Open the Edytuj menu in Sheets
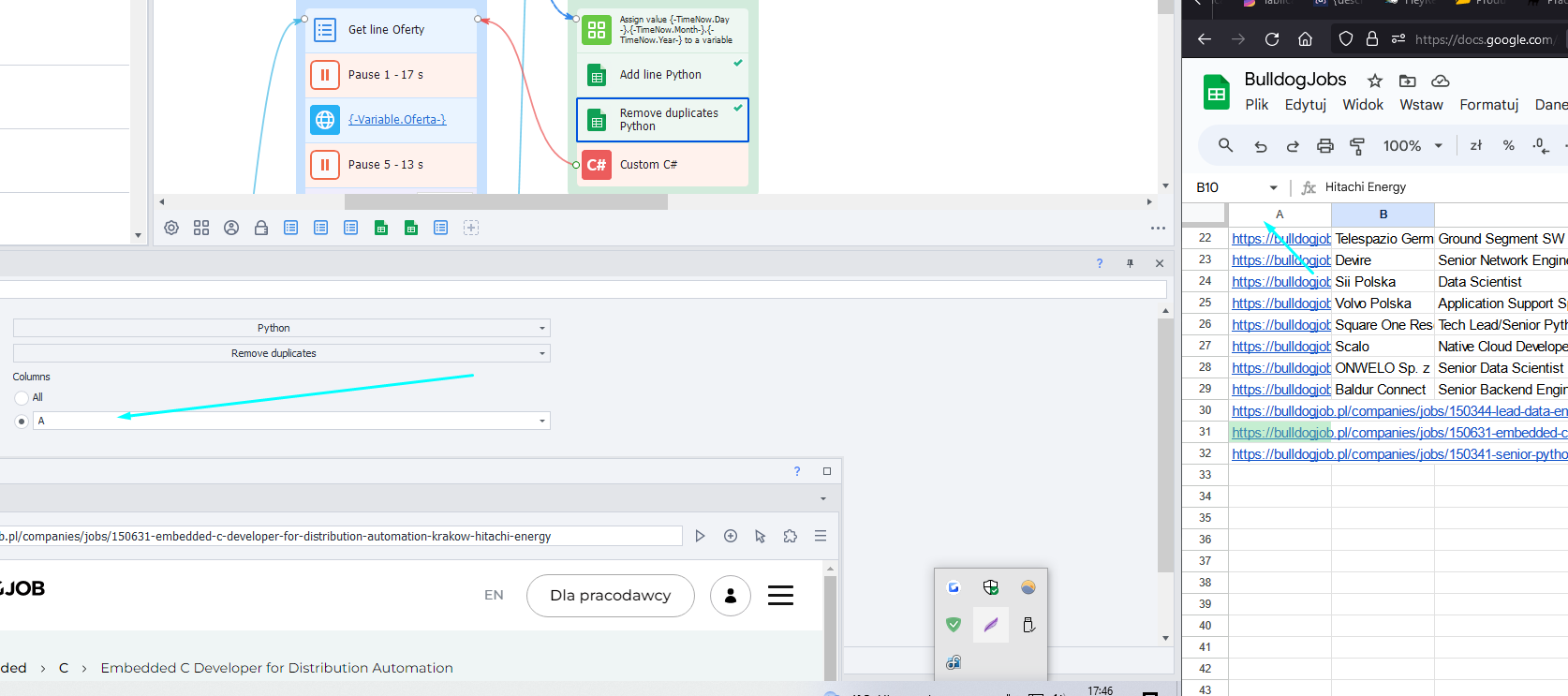 [1306, 105]
